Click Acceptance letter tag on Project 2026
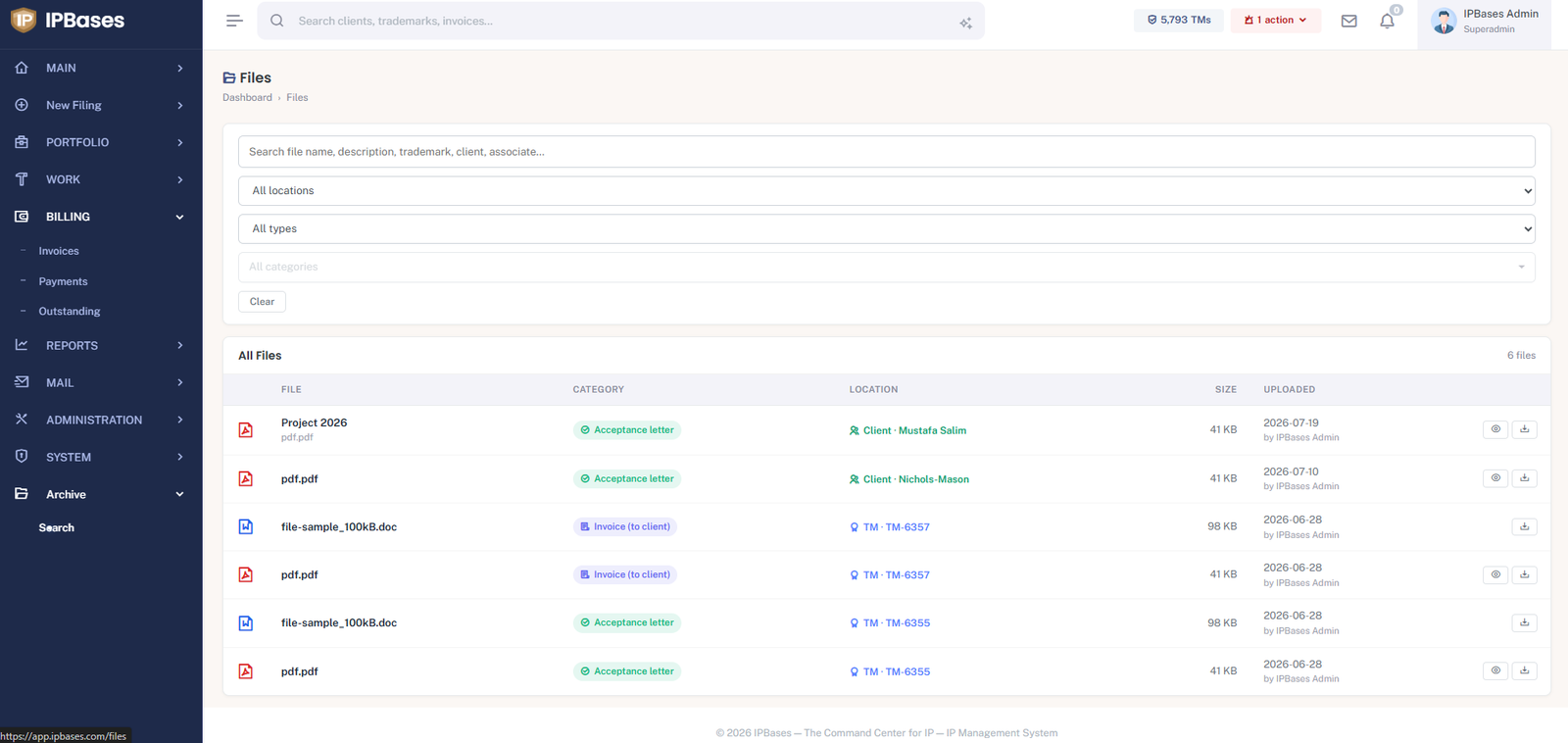The width and height of the screenshot is (1568, 743). click(627, 430)
